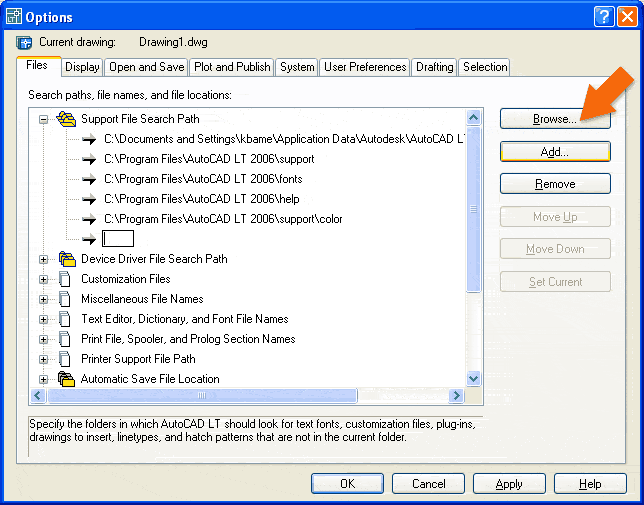
Task: Click the arrow icon beside the fonts path
Action: point(90,179)
